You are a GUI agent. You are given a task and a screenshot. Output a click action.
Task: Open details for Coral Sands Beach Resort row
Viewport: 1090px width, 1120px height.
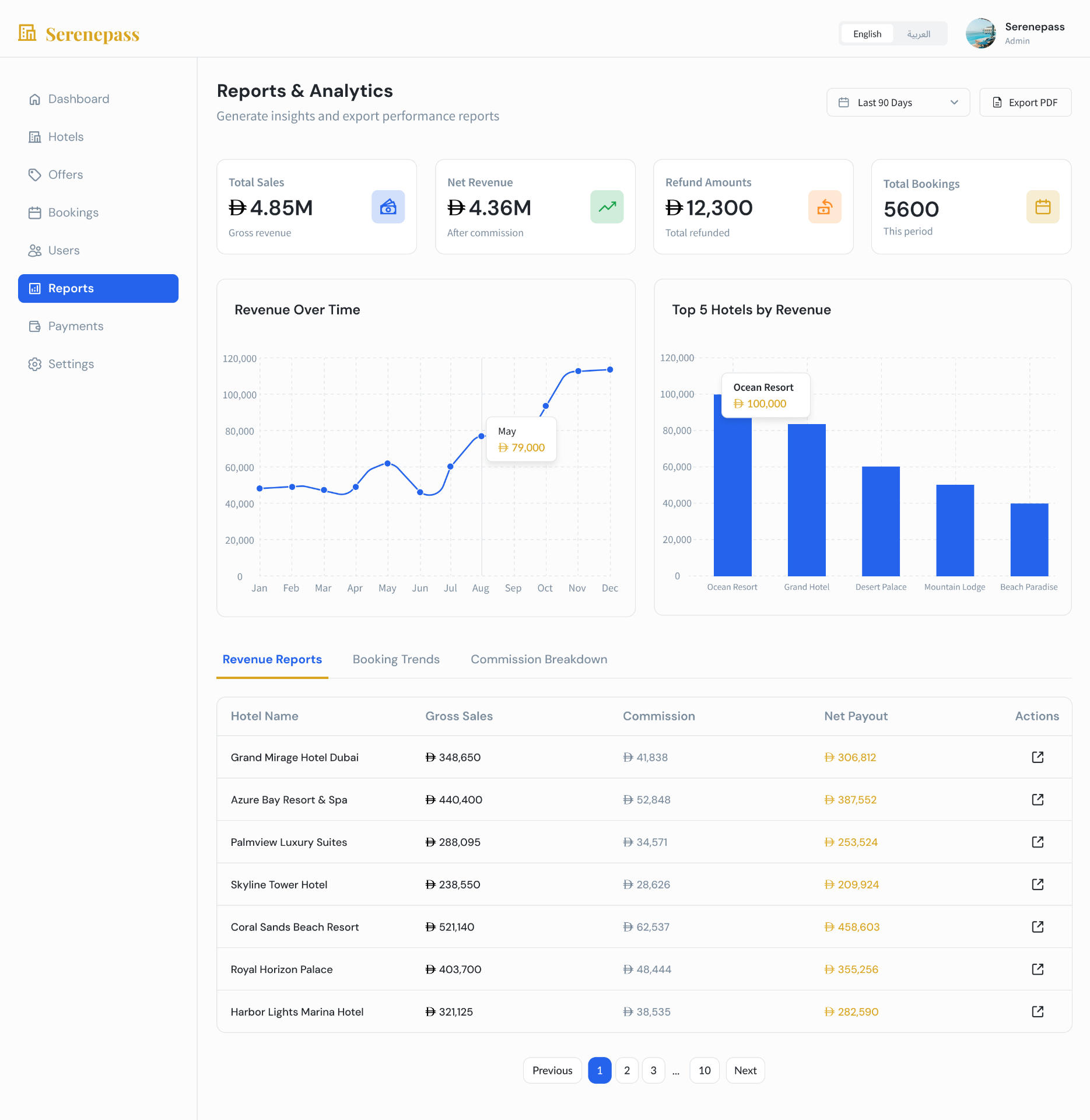1038,928
